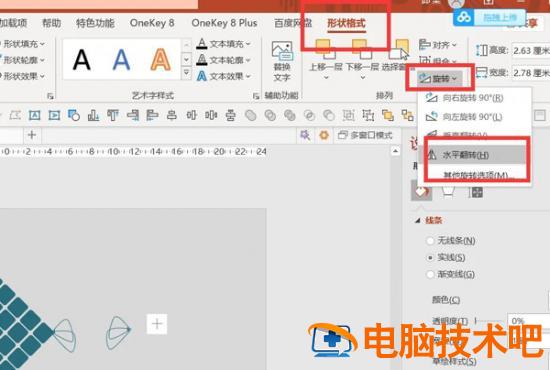The width and height of the screenshot is (550, 370).
Task: Switch to the 特色功能 tab
Action: (95, 23)
